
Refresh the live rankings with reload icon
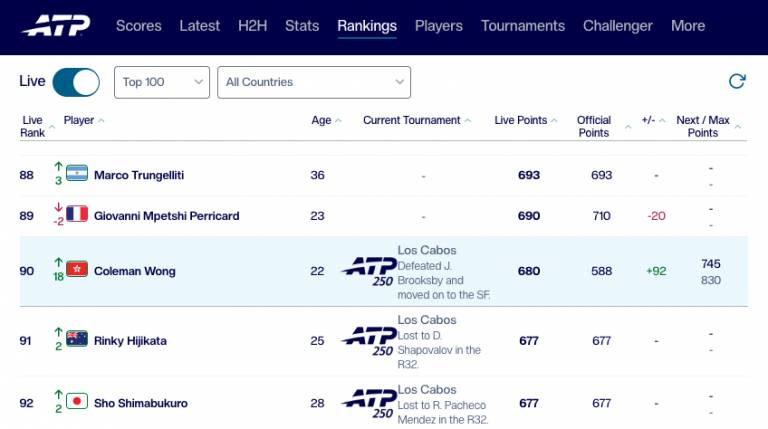[x=737, y=81]
